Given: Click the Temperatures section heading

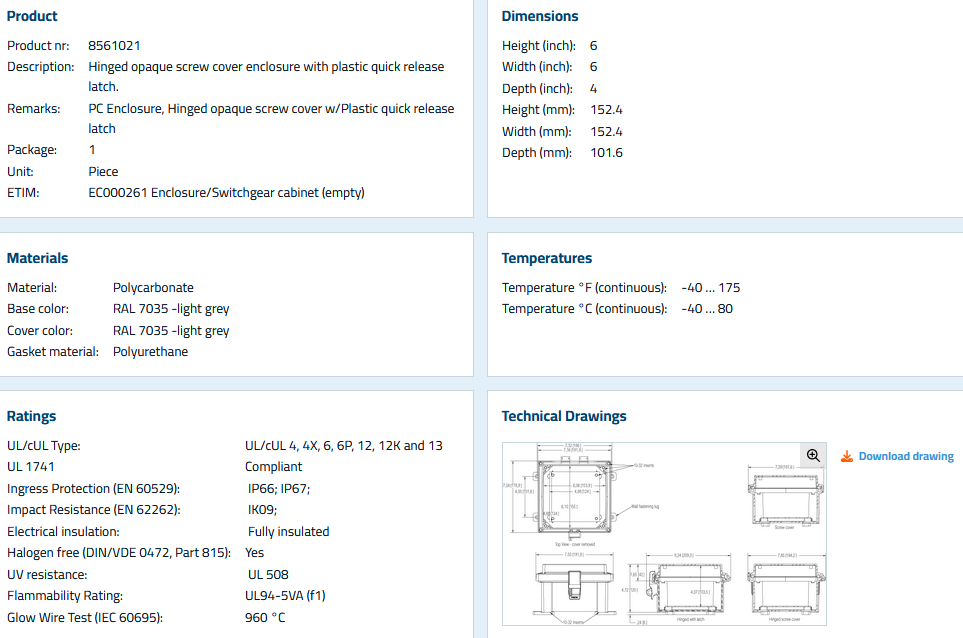Looking at the screenshot, I should point(547,258).
